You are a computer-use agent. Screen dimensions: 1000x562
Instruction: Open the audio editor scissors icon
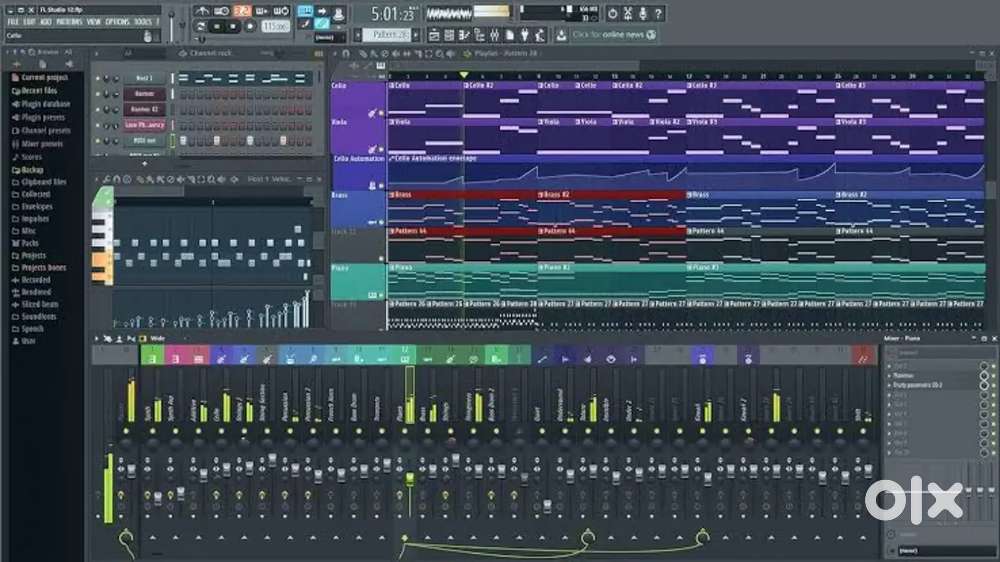coord(628,13)
